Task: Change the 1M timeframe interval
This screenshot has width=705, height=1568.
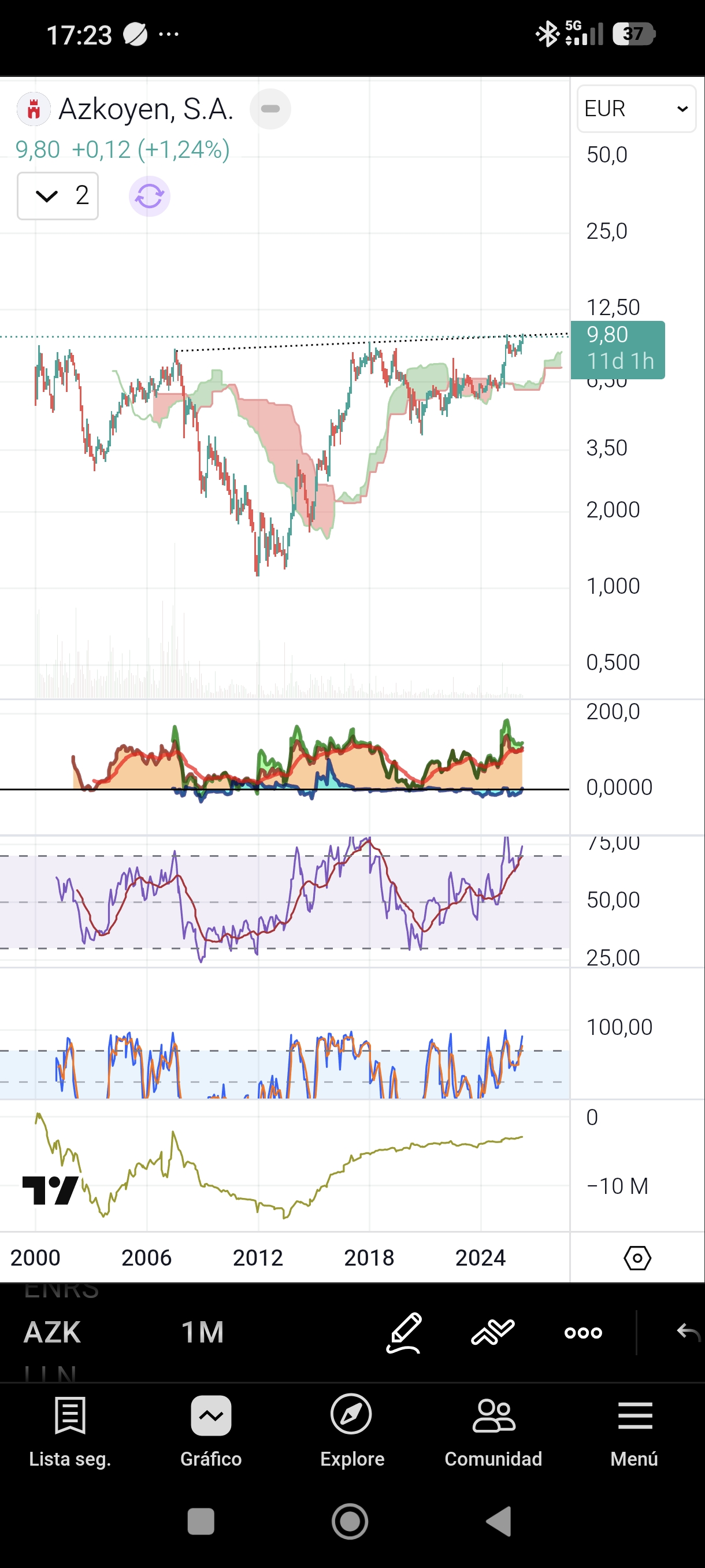Action: pos(203,1333)
